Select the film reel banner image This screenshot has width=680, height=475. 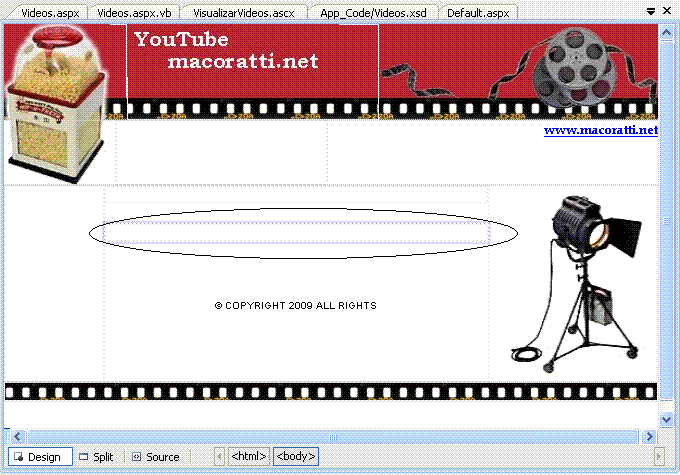(518, 72)
